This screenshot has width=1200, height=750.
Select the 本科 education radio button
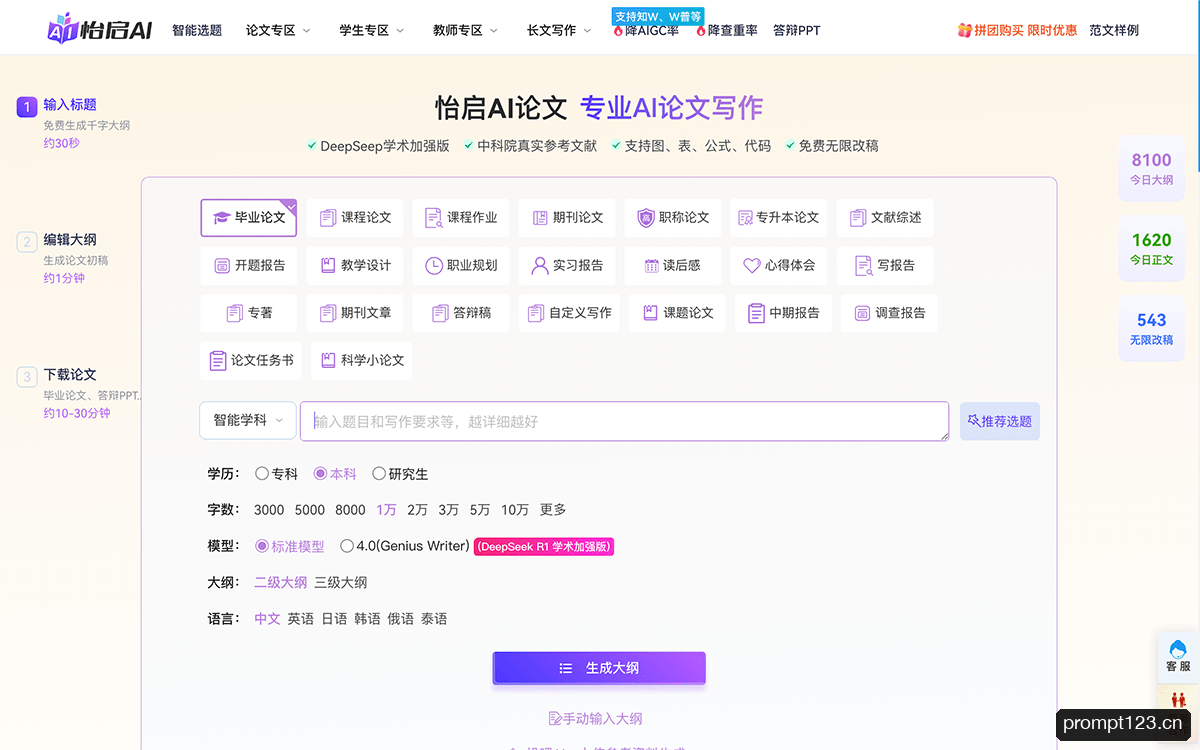tap(320, 474)
